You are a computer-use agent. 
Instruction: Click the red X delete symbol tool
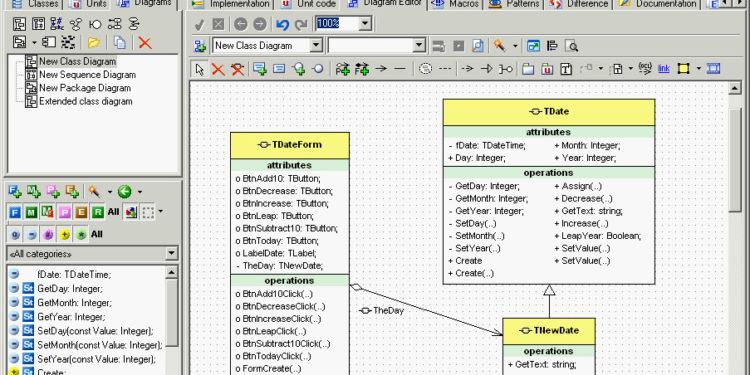(x=218, y=69)
